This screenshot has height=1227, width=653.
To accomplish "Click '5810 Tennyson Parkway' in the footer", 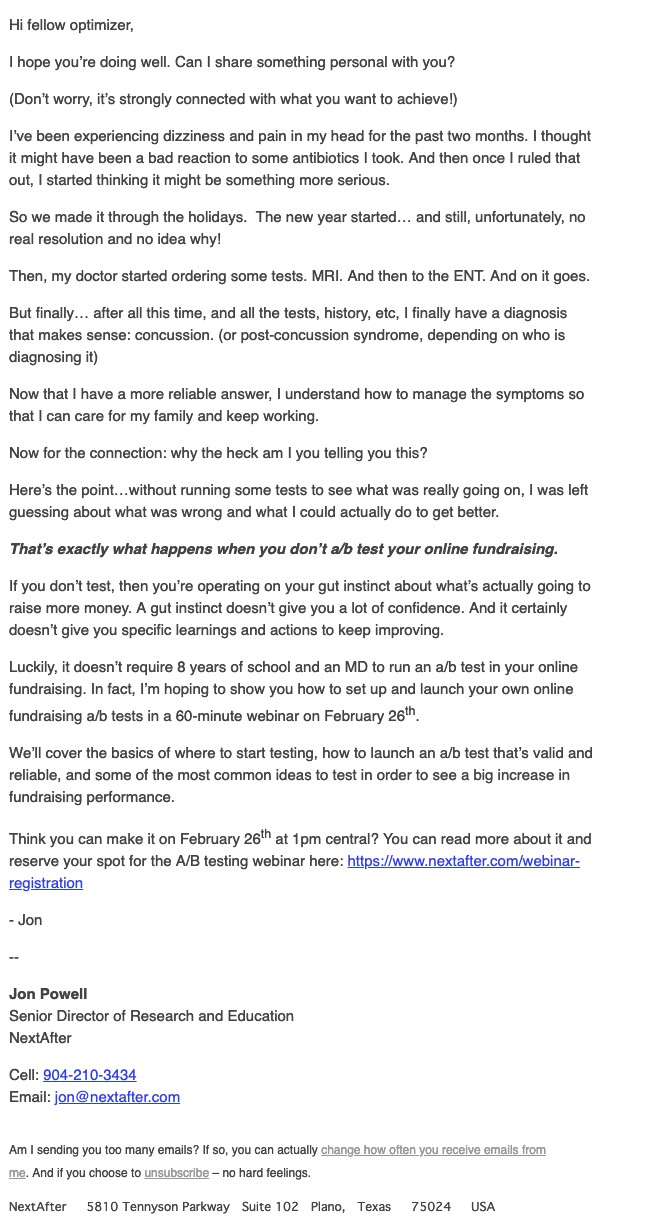I will (x=158, y=1207).
